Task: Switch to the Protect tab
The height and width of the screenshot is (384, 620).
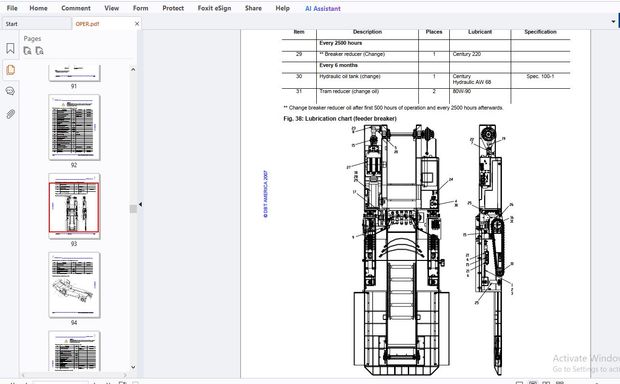Action: [173, 8]
